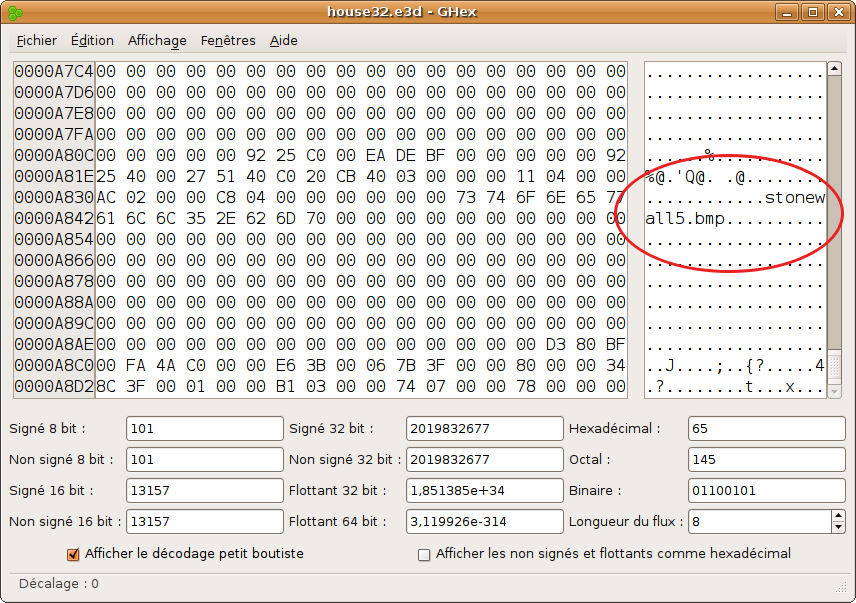Toggle 'Afficher le décodage petit boutiste' checkbox
The height and width of the screenshot is (603, 856).
point(73,554)
